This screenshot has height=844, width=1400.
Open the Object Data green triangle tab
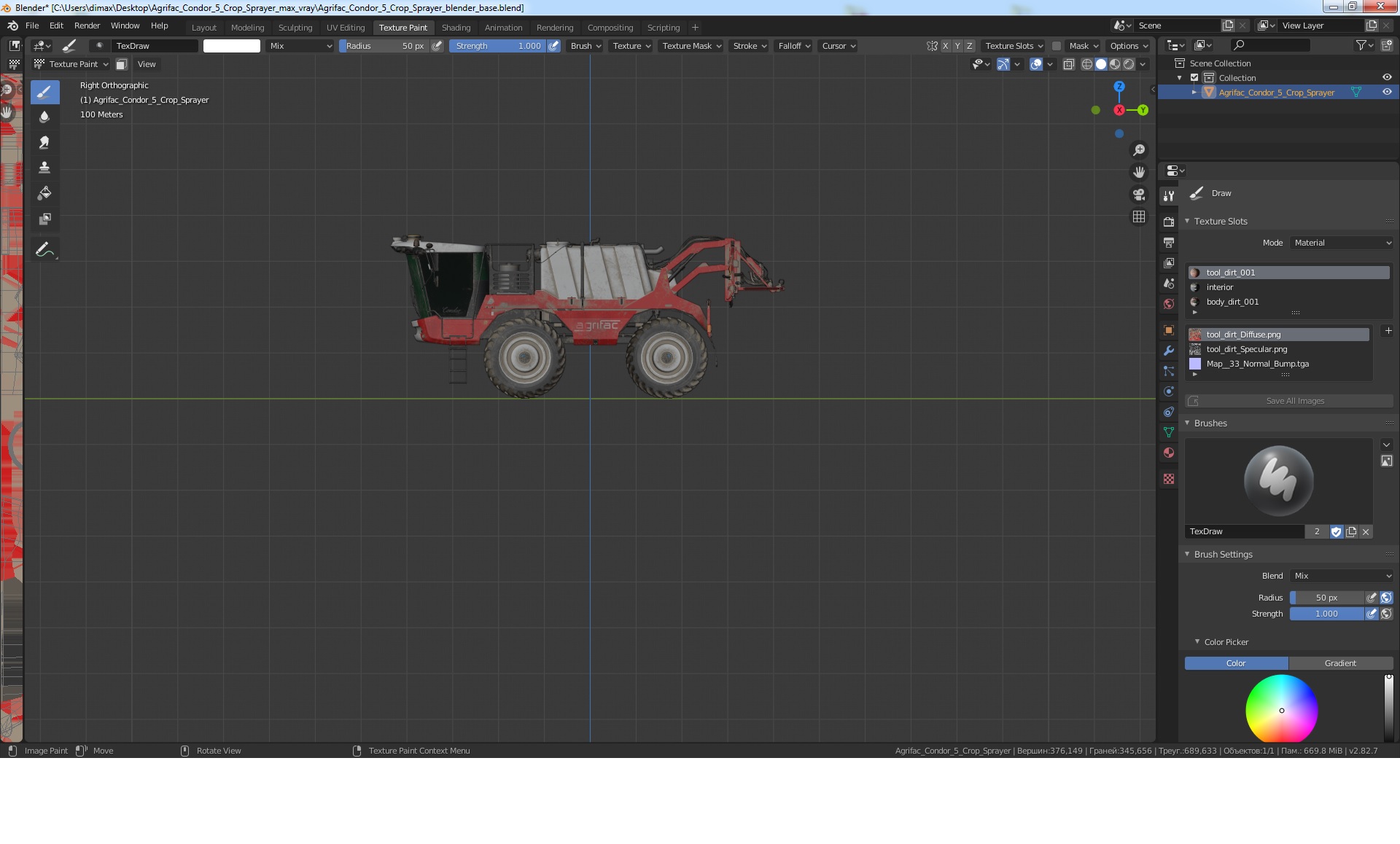coord(1169,432)
